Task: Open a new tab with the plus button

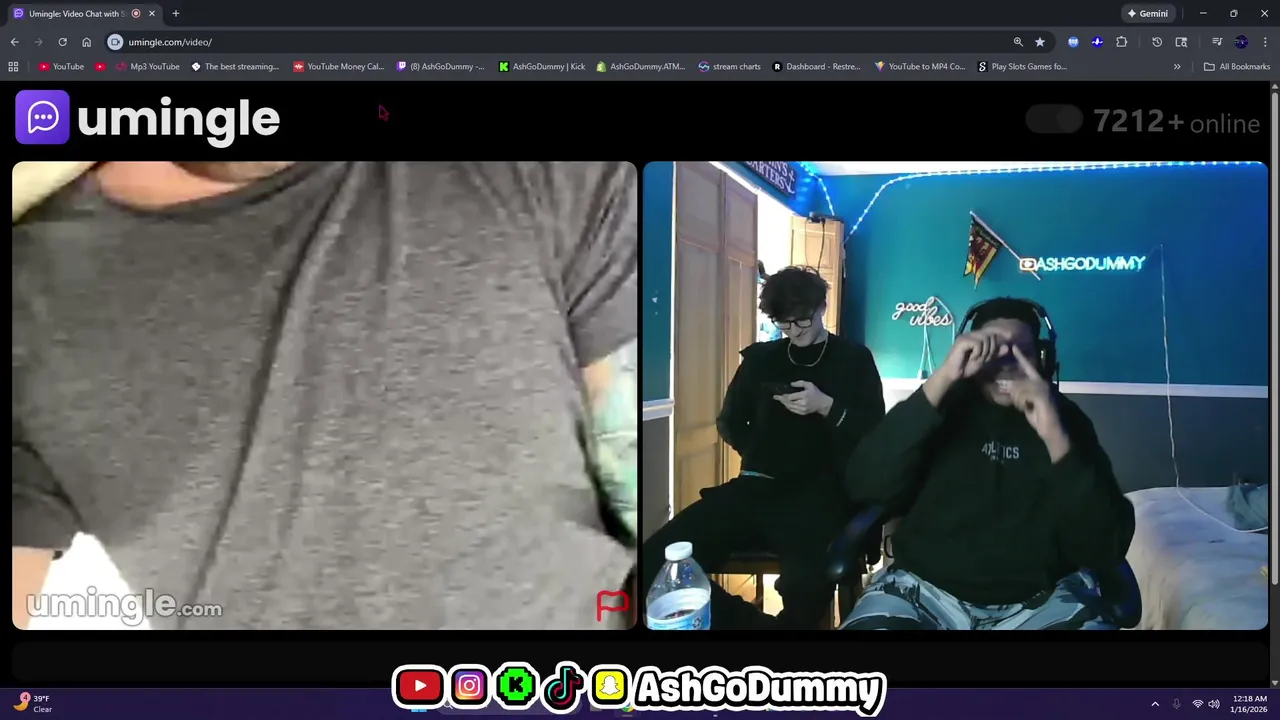Action: (175, 14)
